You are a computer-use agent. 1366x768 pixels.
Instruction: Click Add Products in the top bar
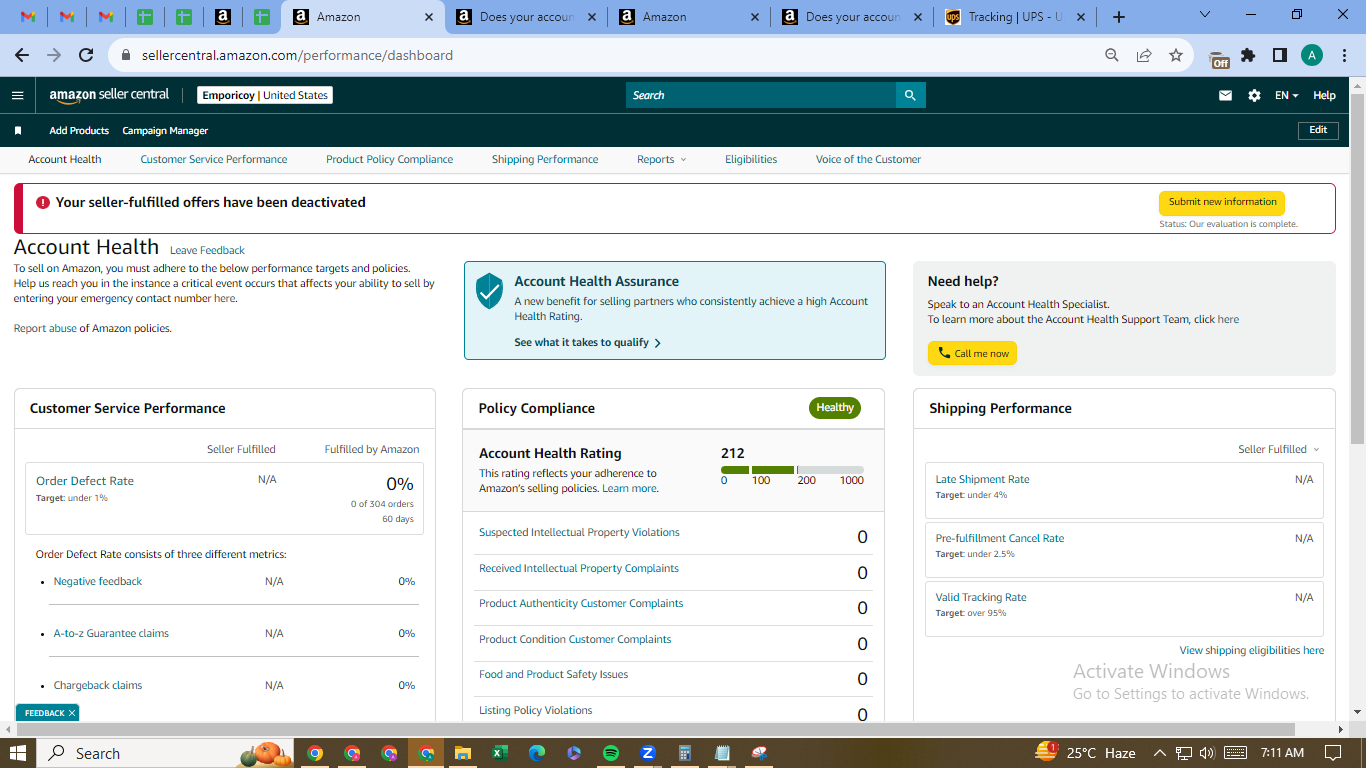tap(79, 131)
